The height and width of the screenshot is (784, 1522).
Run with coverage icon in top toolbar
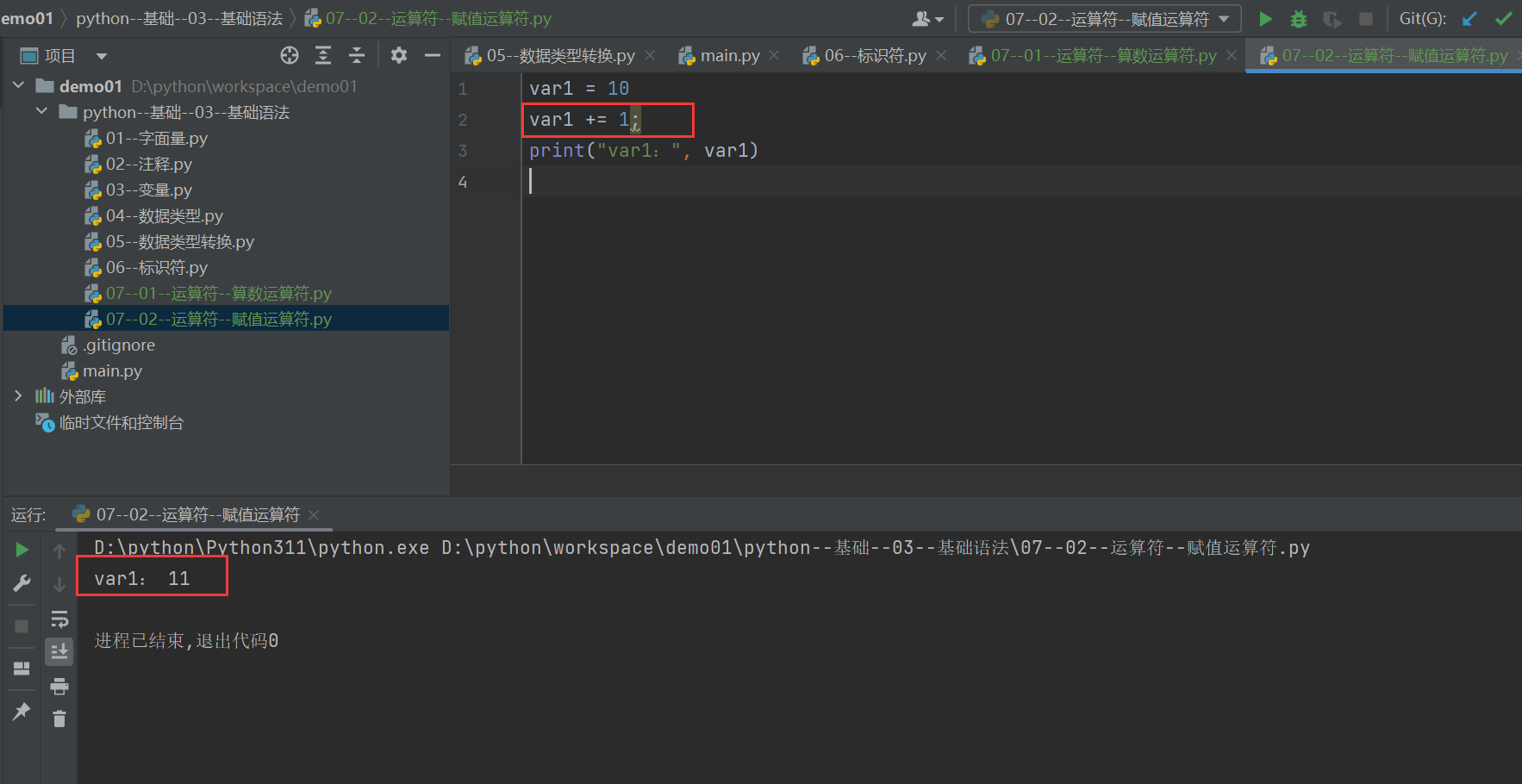point(1332,19)
